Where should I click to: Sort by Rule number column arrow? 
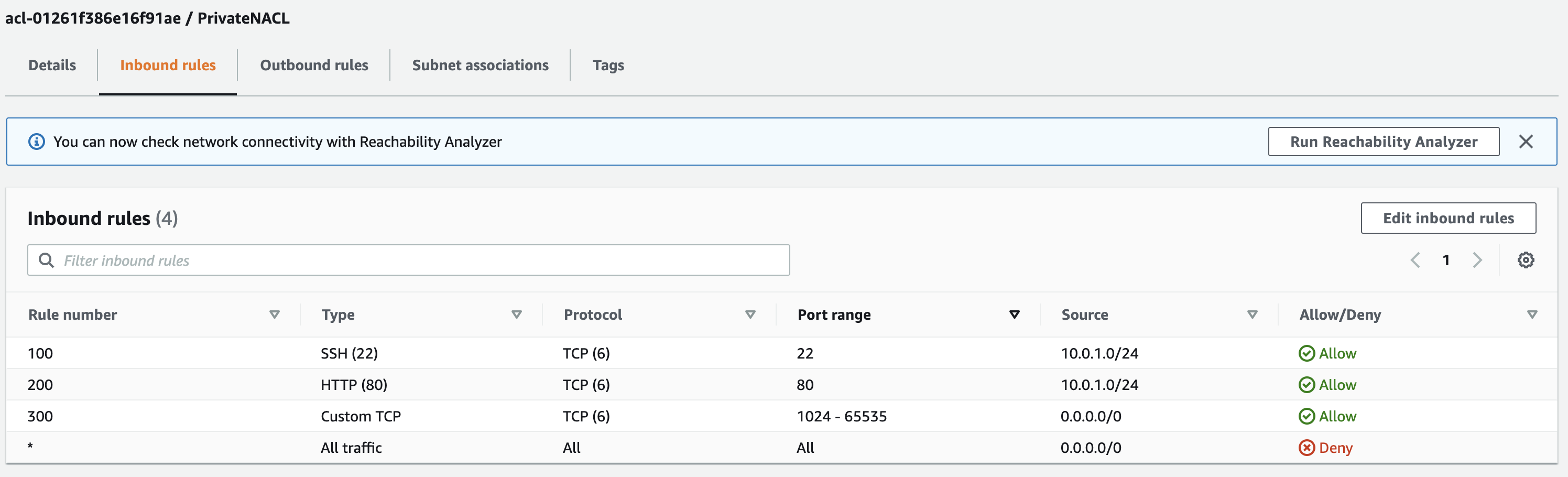(275, 315)
